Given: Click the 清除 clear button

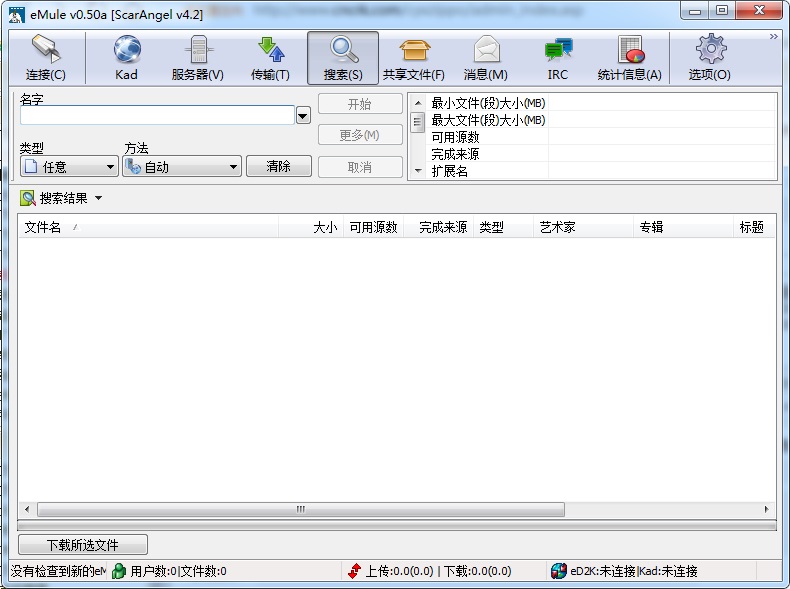Looking at the screenshot, I should pos(279,166).
